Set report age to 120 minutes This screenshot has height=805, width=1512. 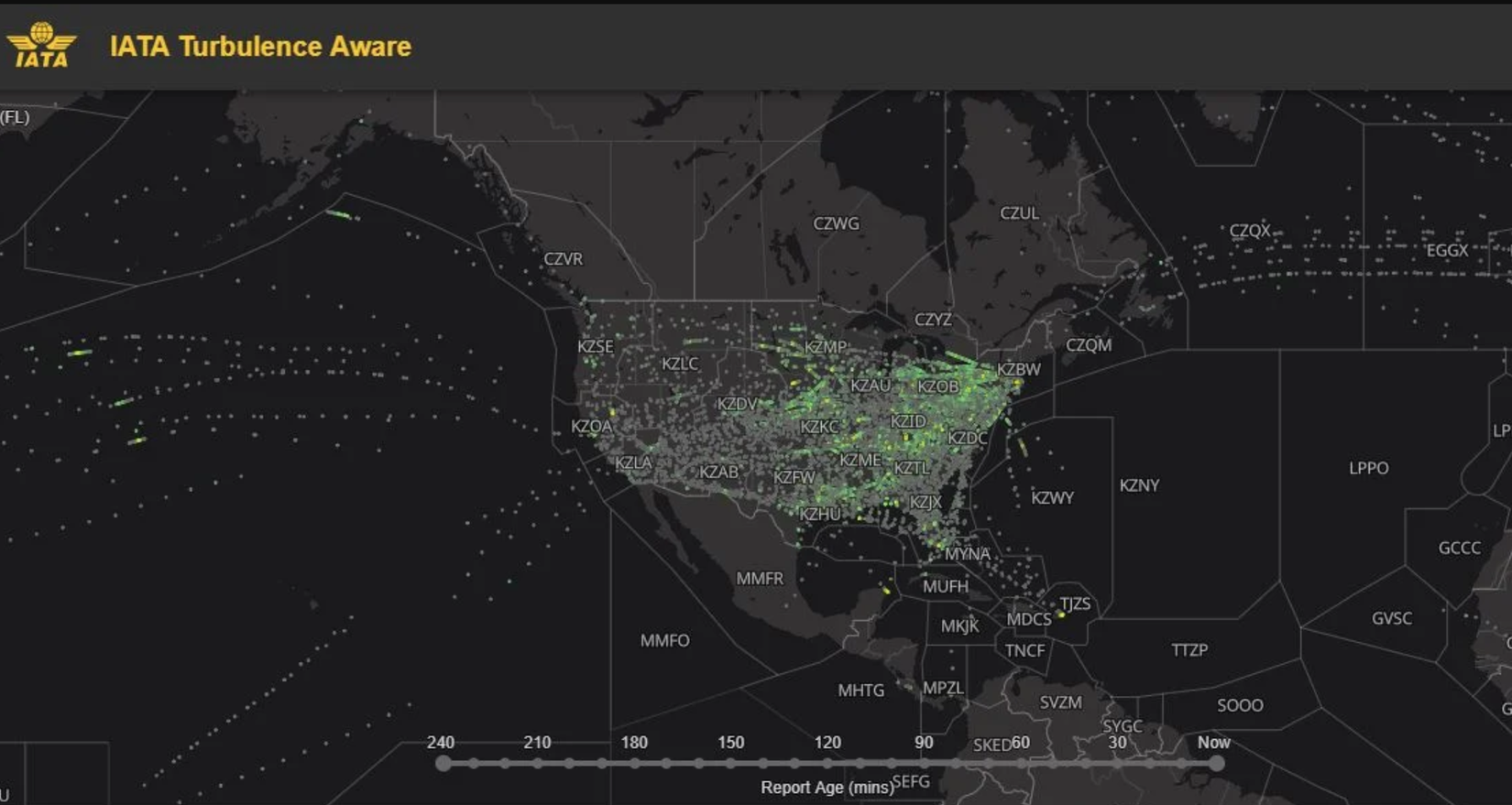point(827,764)
